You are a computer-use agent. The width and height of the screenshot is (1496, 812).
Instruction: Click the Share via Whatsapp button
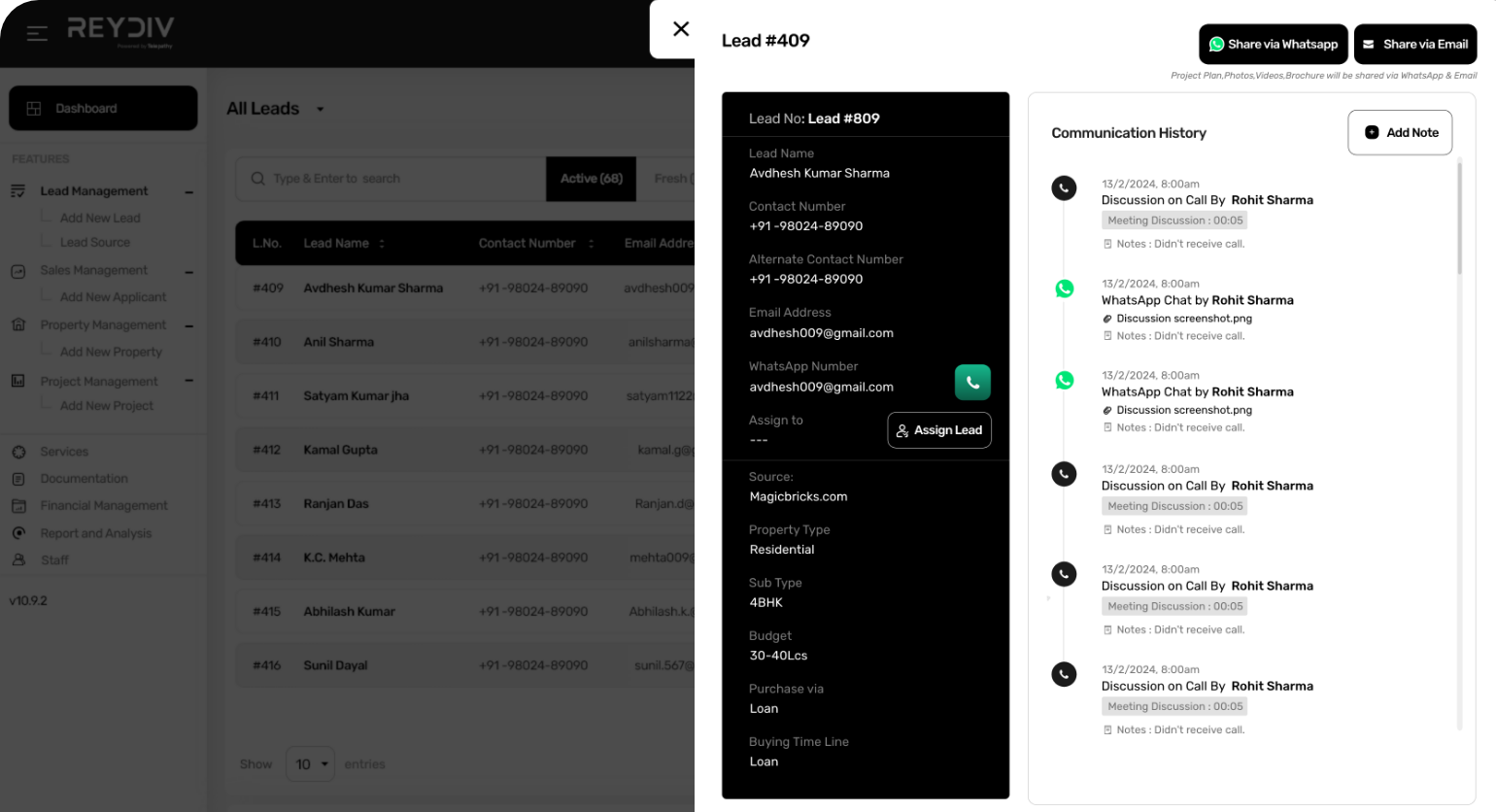tap(1274, 45)
